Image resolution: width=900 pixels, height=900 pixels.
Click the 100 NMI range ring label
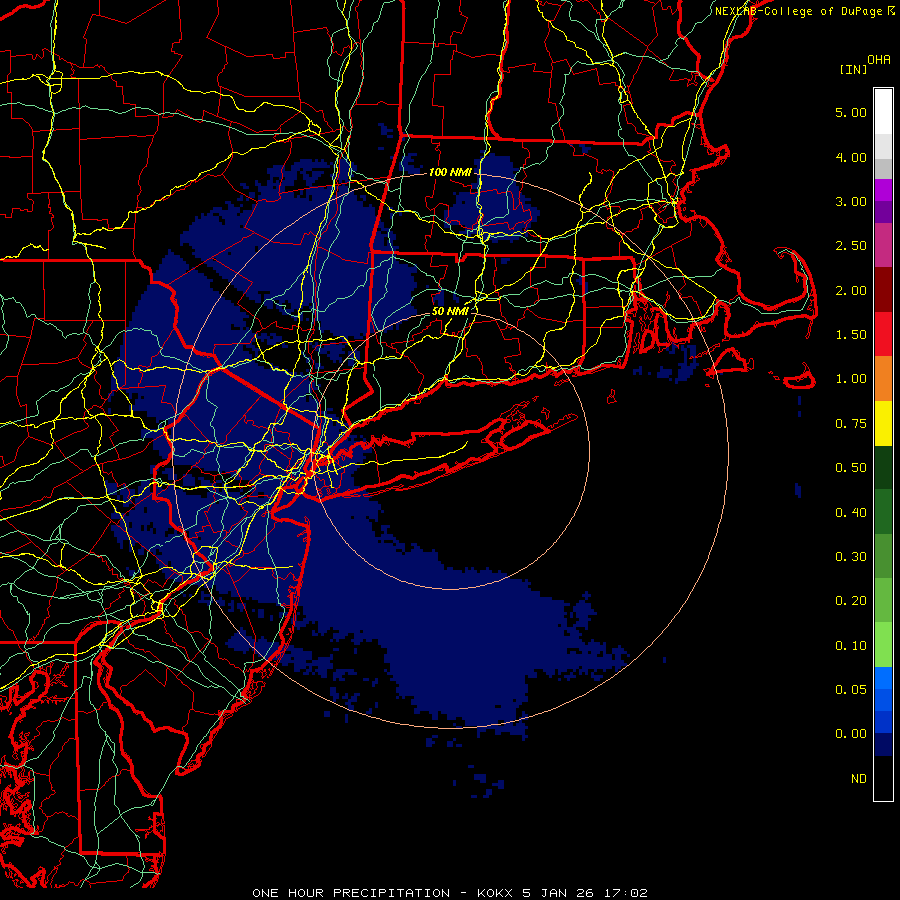tap(450, 172)
